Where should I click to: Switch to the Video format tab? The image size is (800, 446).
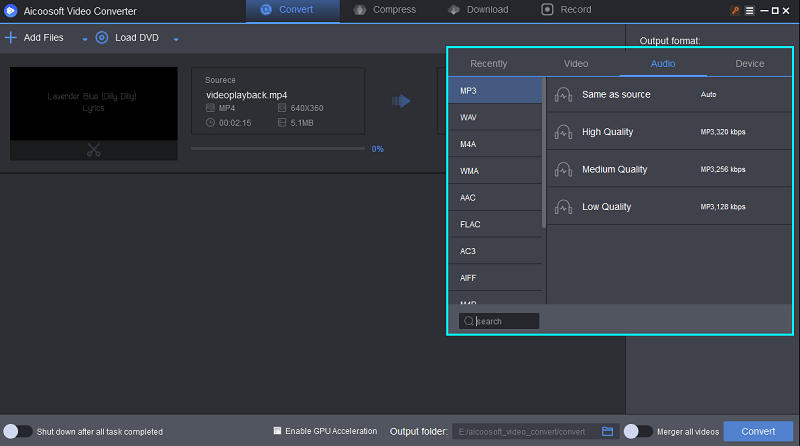tap(576, 63)
